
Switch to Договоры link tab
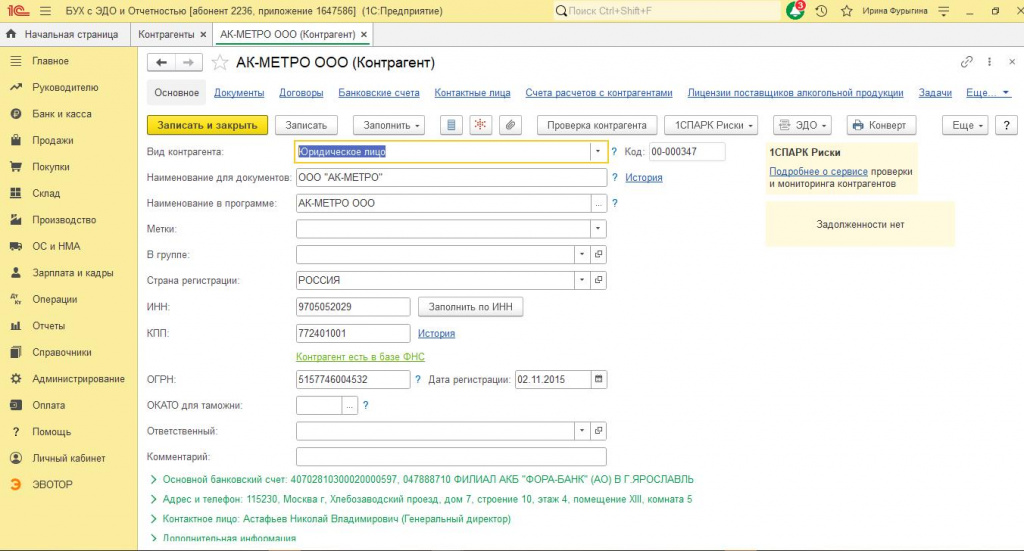tap(301, 93)
